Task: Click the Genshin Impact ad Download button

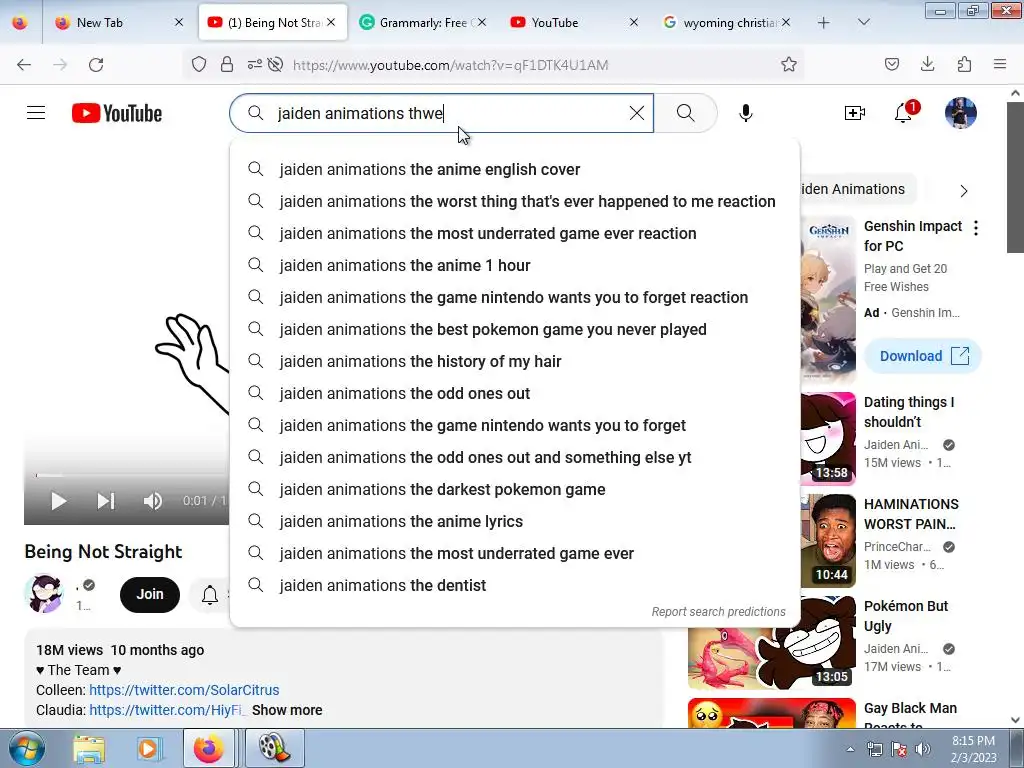Action: pyautogui.click(x=923, y=356)
